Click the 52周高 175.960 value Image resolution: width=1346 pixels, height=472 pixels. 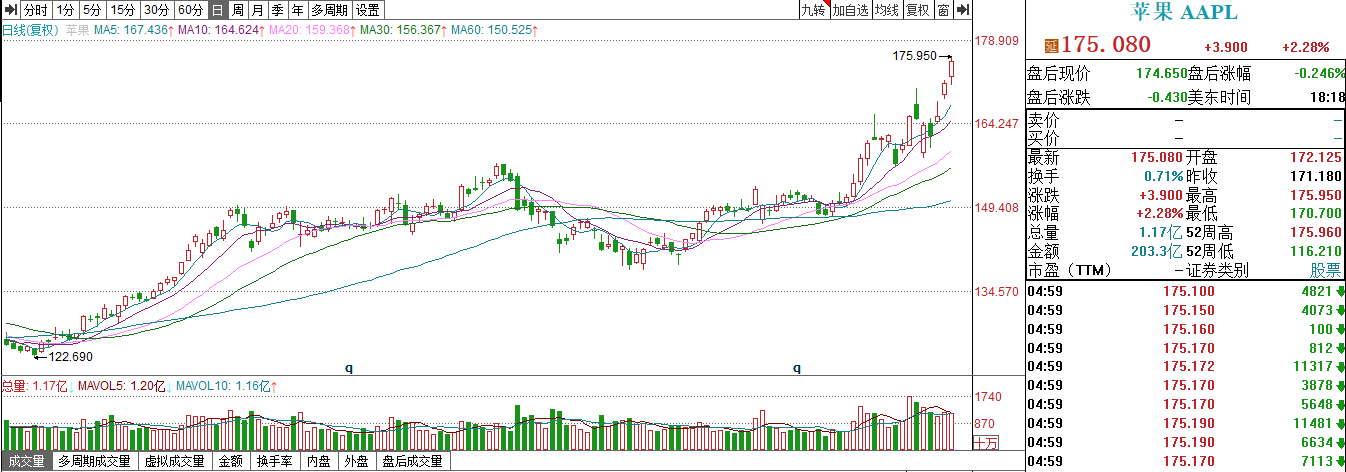[x=1314, y=233]
